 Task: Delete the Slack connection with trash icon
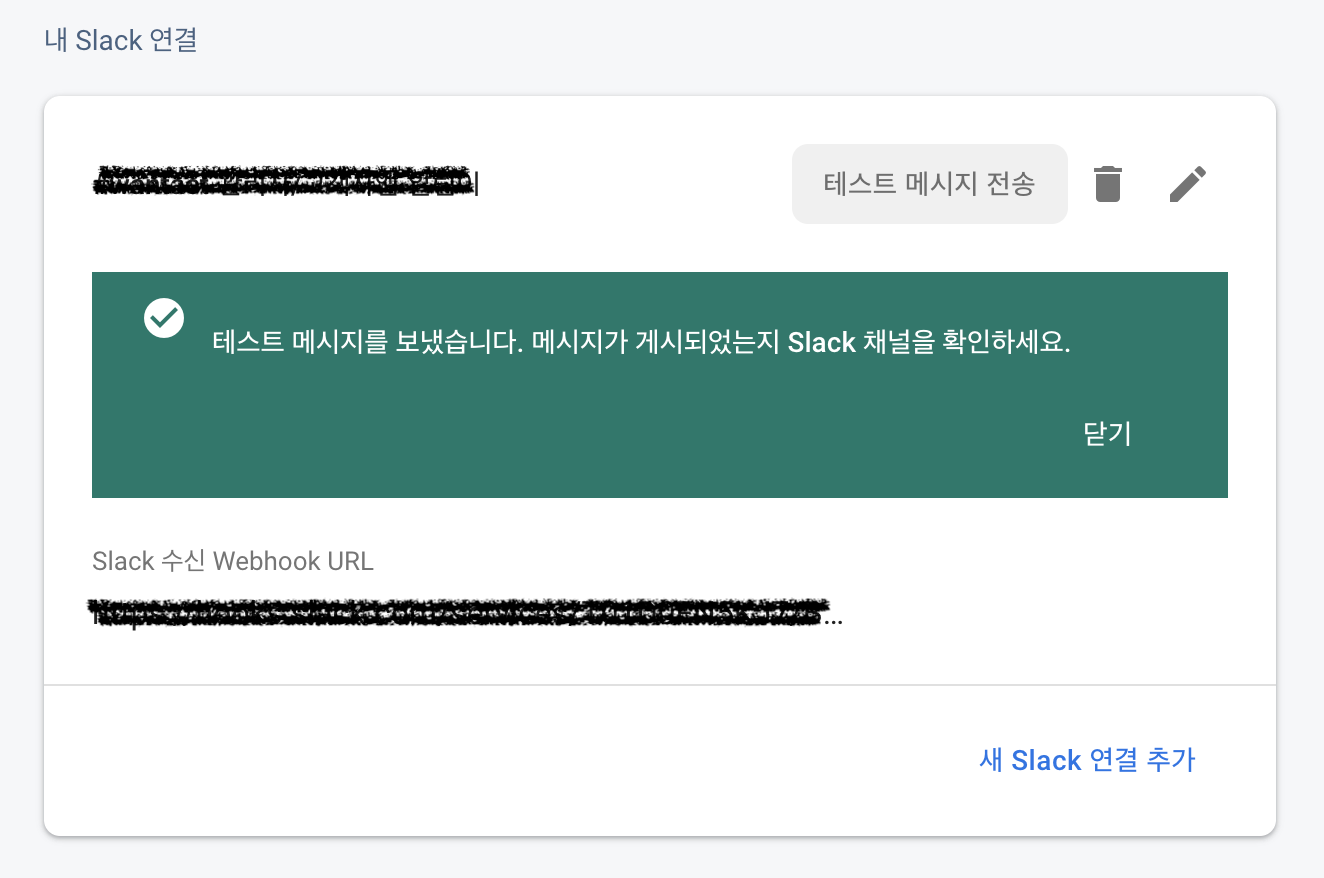(1107, 184)
